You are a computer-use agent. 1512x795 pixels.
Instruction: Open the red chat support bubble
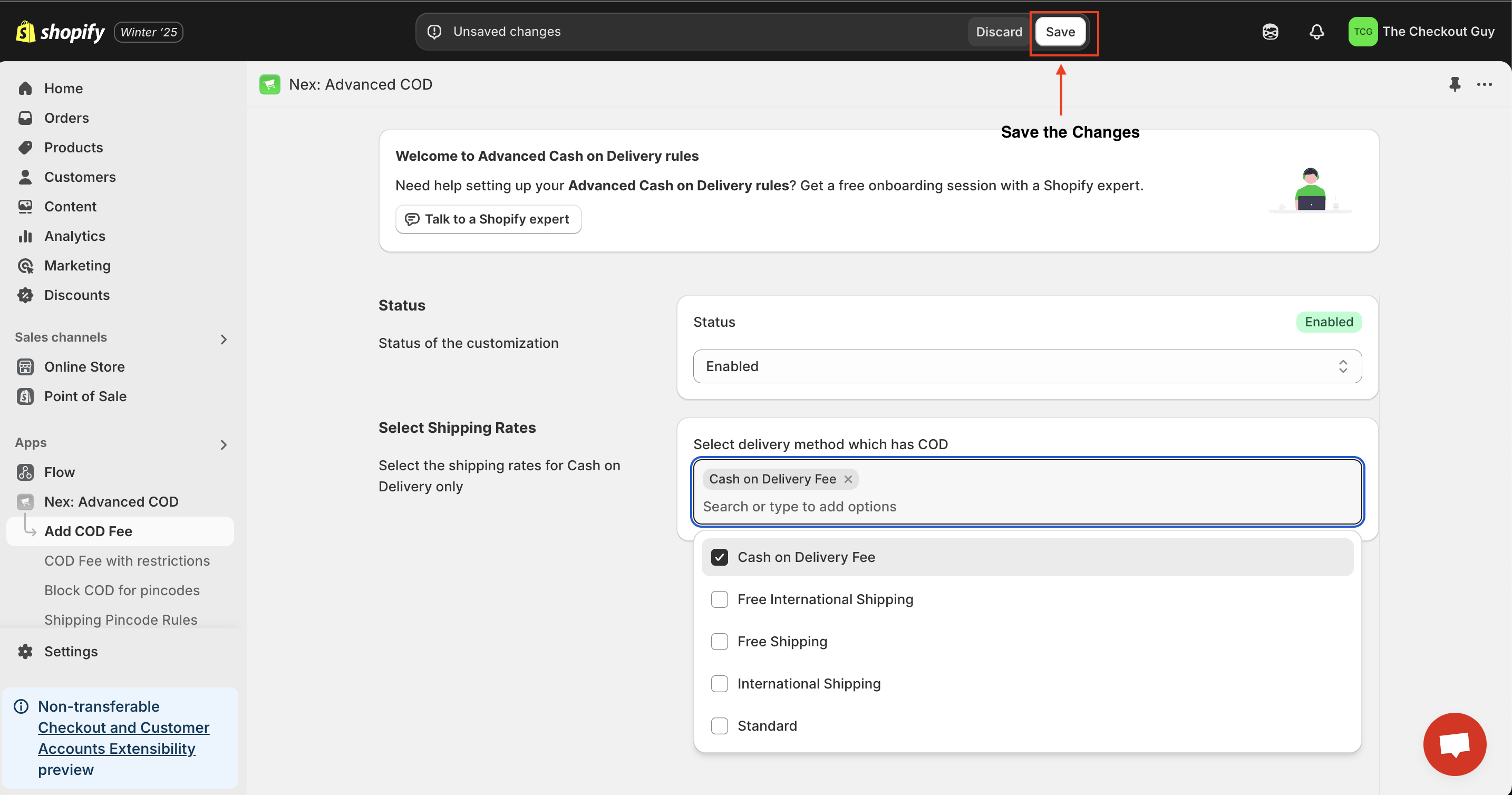click(1455, 744)
